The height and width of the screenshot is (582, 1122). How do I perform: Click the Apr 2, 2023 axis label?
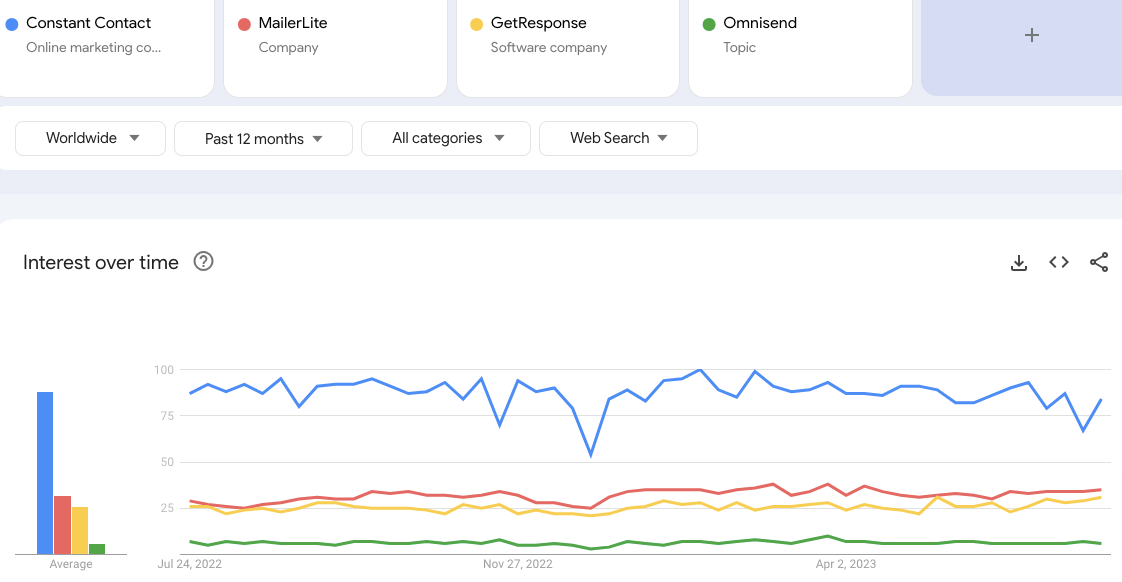coord(846,564)
